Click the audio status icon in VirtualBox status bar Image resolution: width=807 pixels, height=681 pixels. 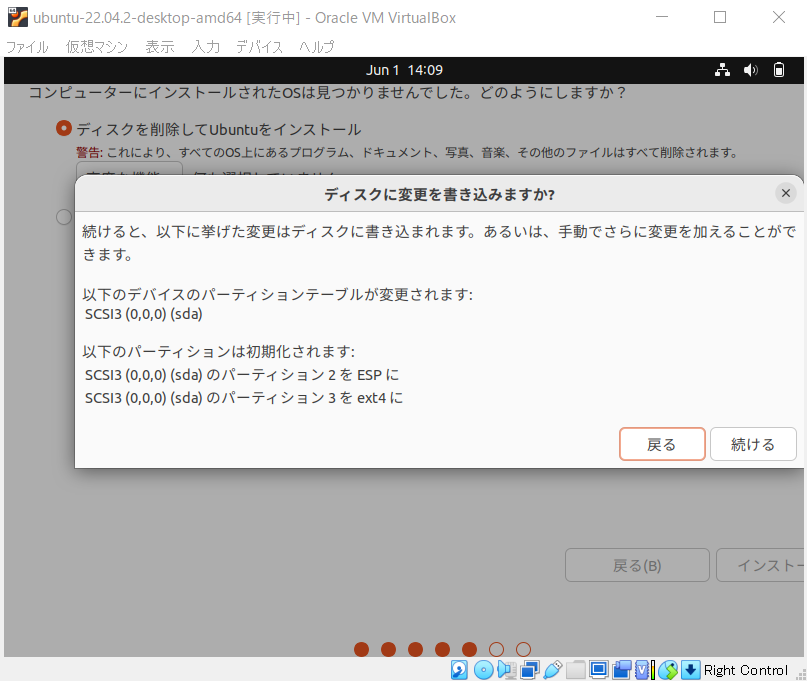(505, 669)
